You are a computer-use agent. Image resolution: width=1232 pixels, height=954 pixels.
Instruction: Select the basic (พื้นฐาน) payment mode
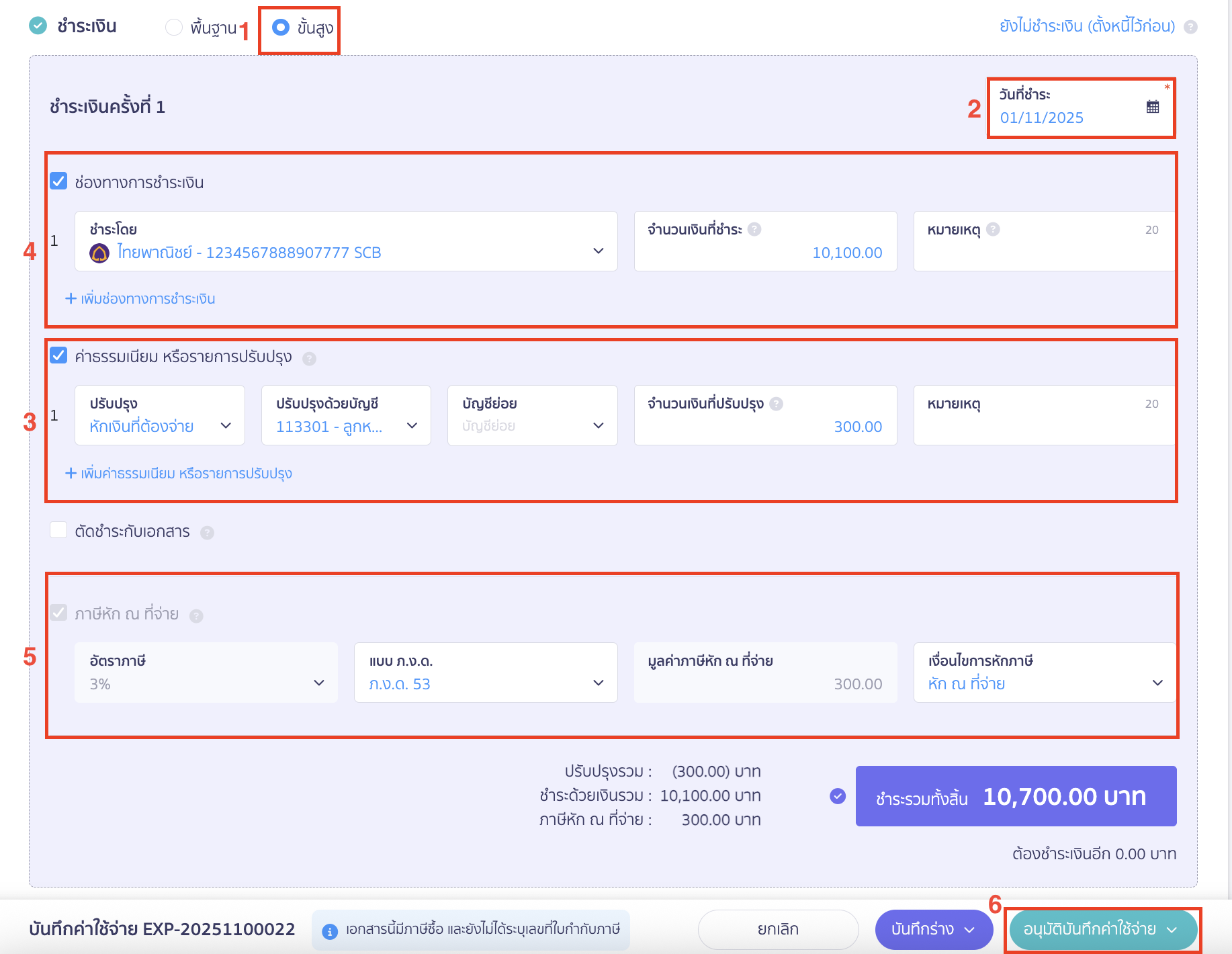point(174,27)
